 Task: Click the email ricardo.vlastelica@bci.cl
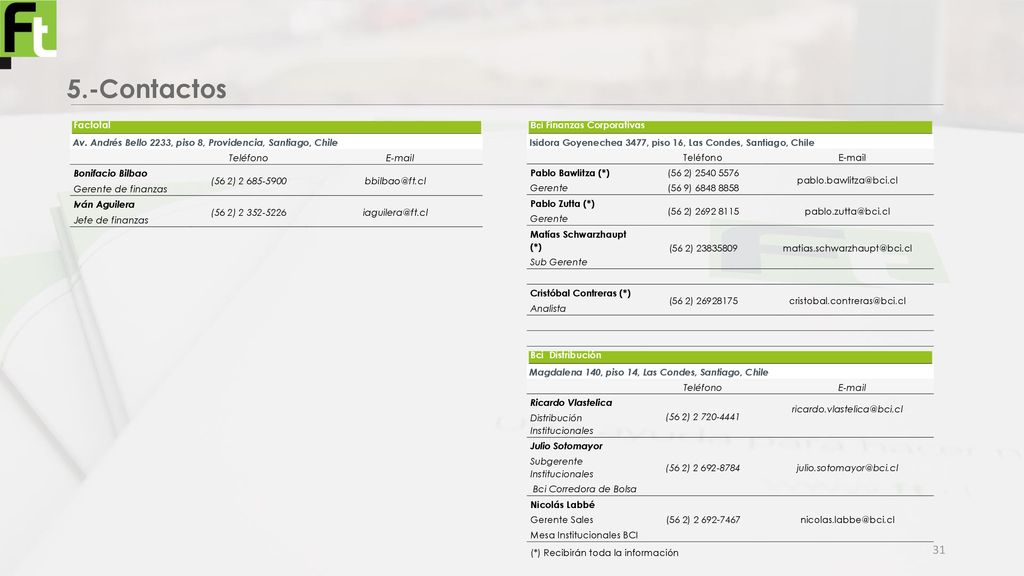(x=847, y=409)
